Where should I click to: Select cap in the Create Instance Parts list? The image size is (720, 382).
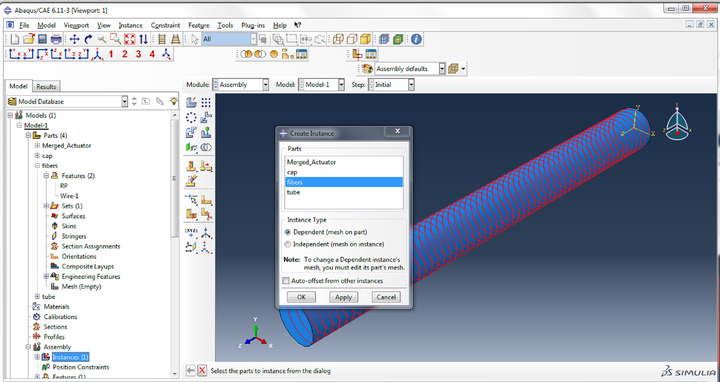[343, 172]
